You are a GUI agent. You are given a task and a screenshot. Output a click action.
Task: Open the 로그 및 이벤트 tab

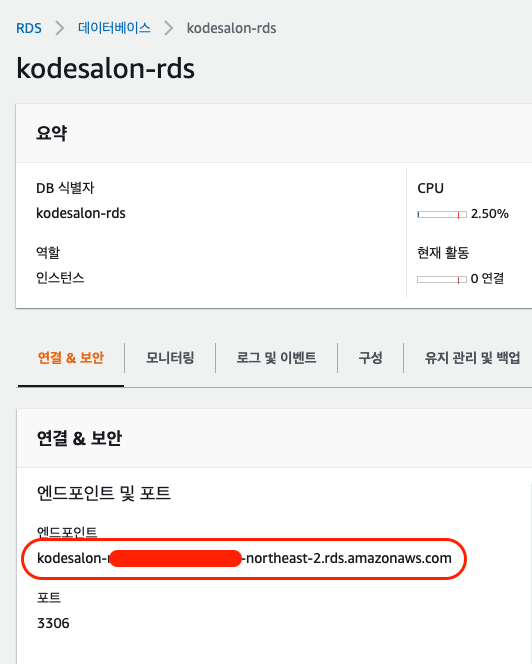point(276,358)
